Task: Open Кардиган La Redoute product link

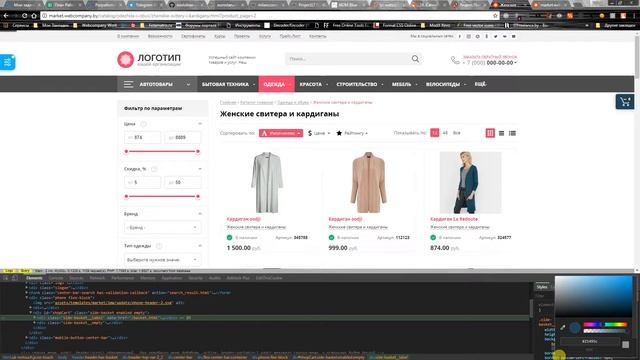Action: tap(454, 219)
